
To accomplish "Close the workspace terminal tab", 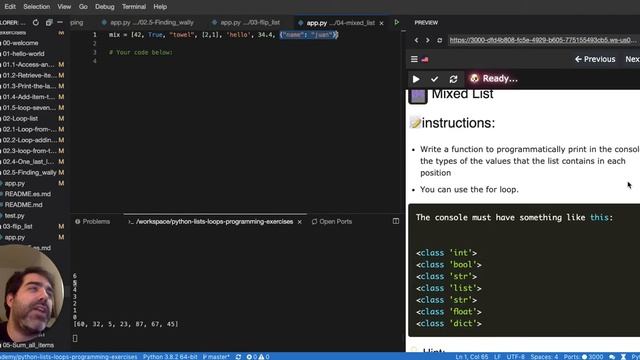I will tap(300, 222).
